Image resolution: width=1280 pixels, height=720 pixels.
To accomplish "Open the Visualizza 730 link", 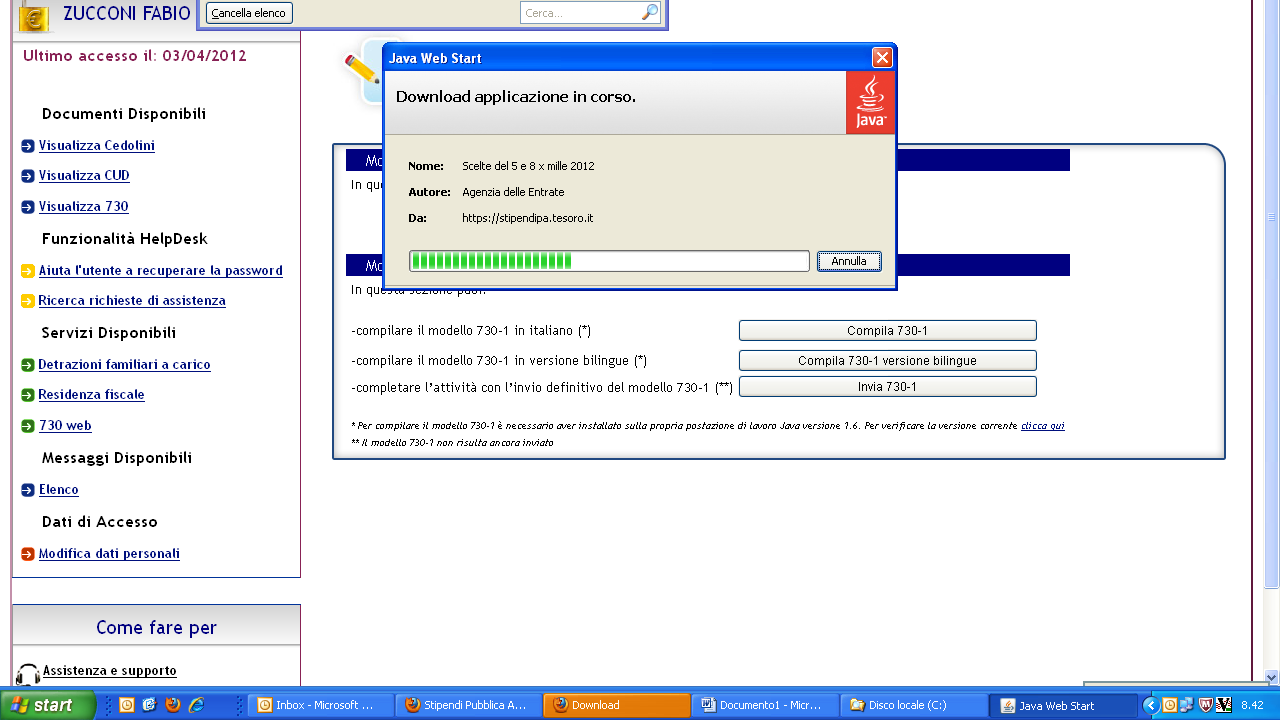I will pos(84,207).
